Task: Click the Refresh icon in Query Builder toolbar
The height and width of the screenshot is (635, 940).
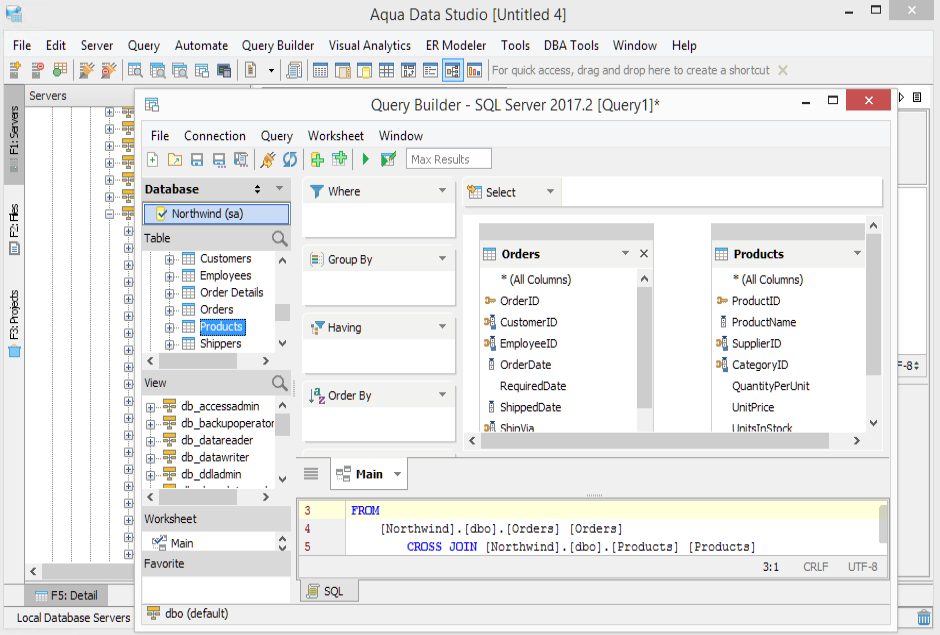Action: coord(290,159)
